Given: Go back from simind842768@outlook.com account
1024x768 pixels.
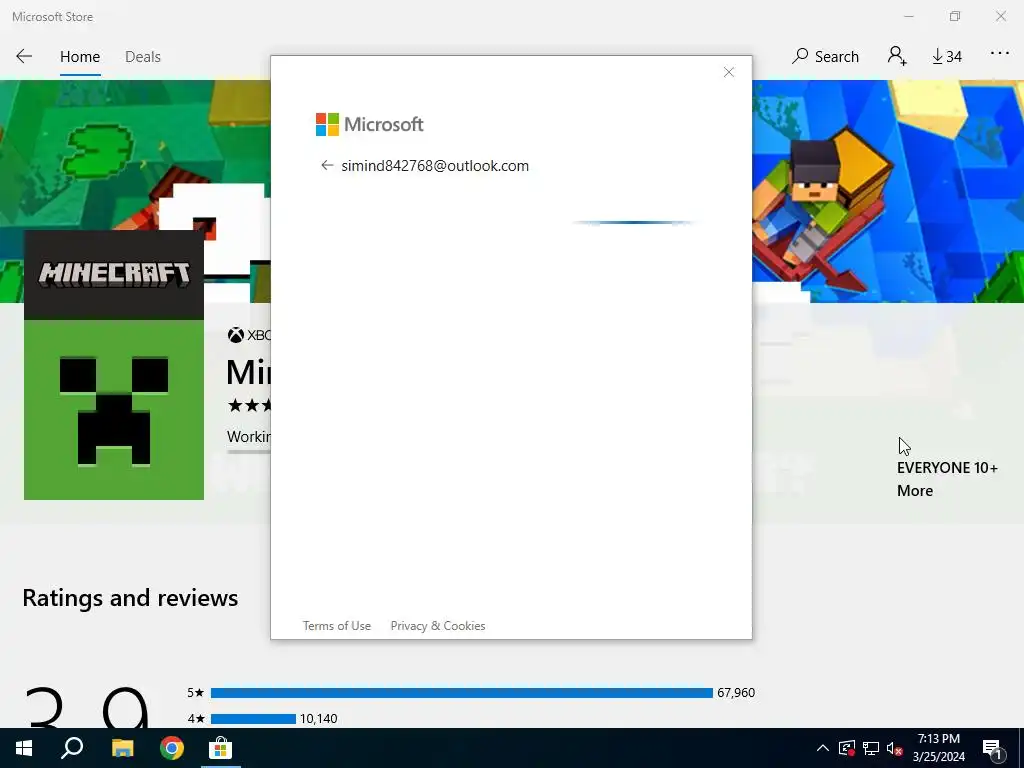Looking at the screenshot, I should [327, 165].
